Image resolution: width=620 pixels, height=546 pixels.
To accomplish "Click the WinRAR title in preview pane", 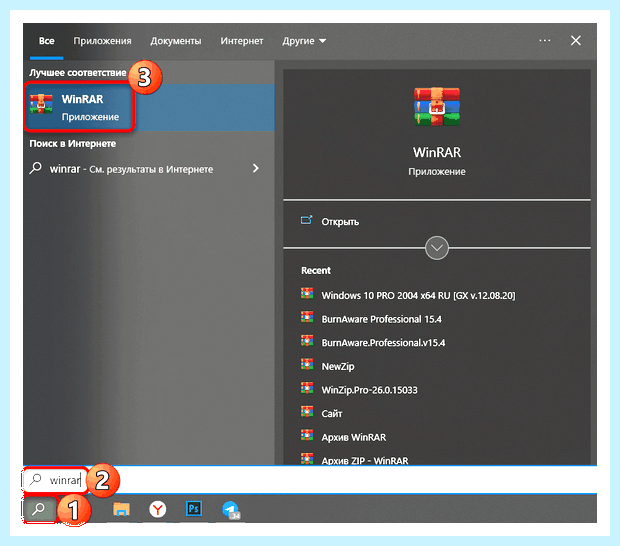I will tap(437, 153).
